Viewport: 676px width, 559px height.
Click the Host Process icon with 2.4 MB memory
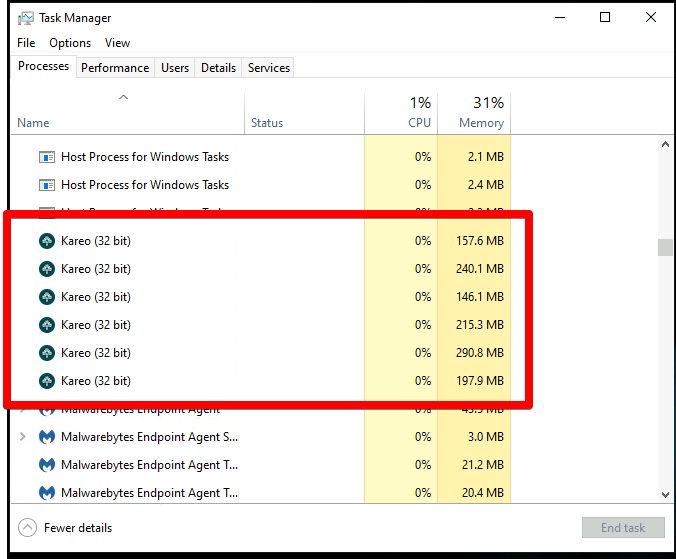point(46,185)
